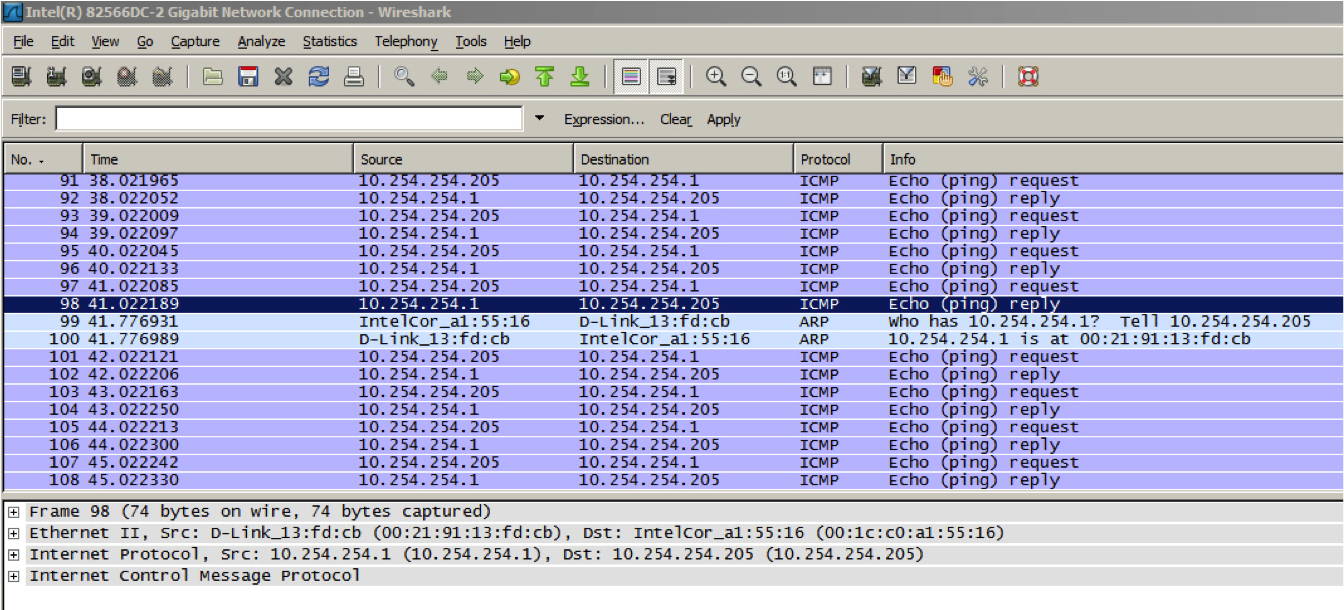1344x610 pixels.
Task: Restart the running capture icon
Action: point(161,77)
